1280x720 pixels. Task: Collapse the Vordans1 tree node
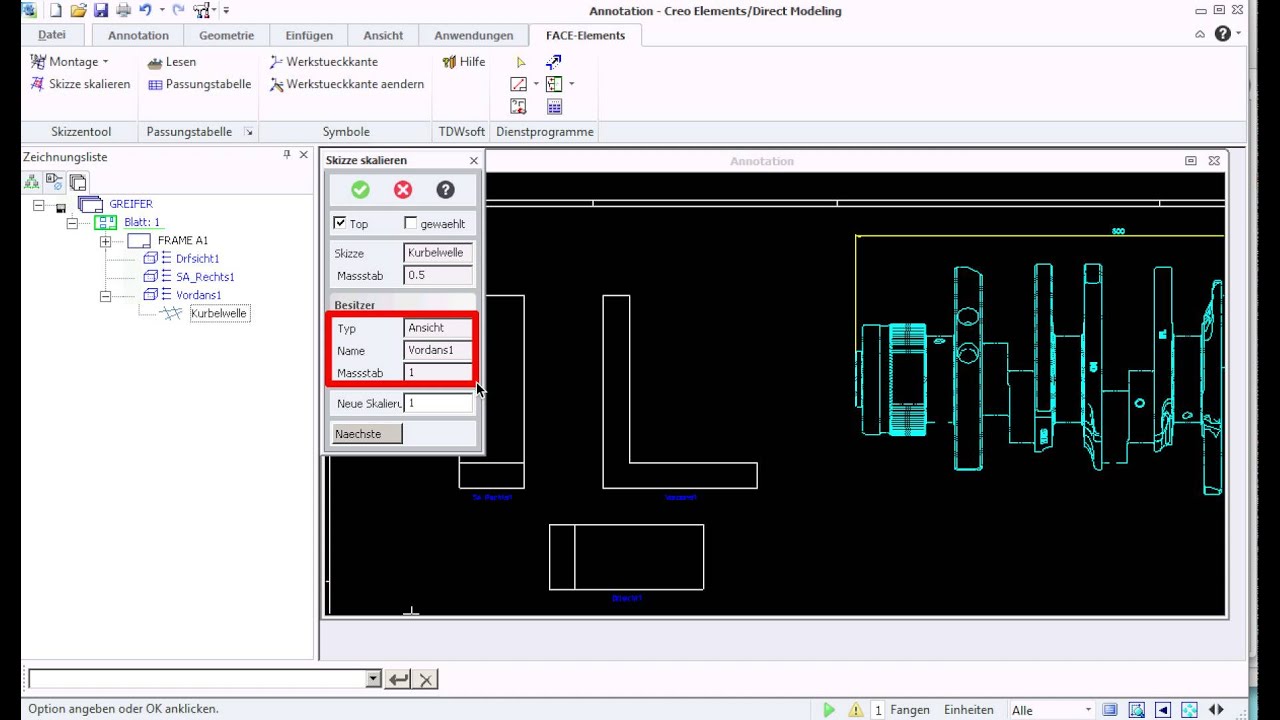coord(105,296)
